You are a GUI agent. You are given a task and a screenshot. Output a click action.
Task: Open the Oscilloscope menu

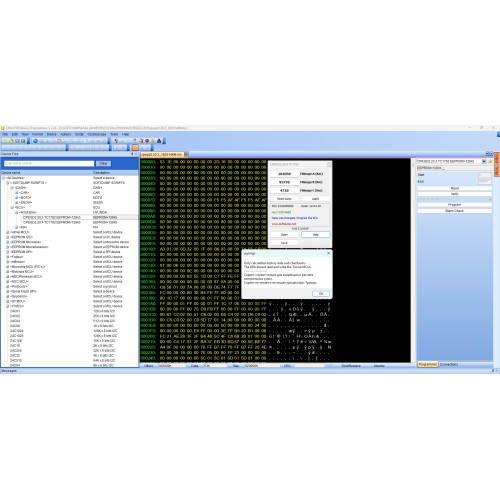point(97,134)
